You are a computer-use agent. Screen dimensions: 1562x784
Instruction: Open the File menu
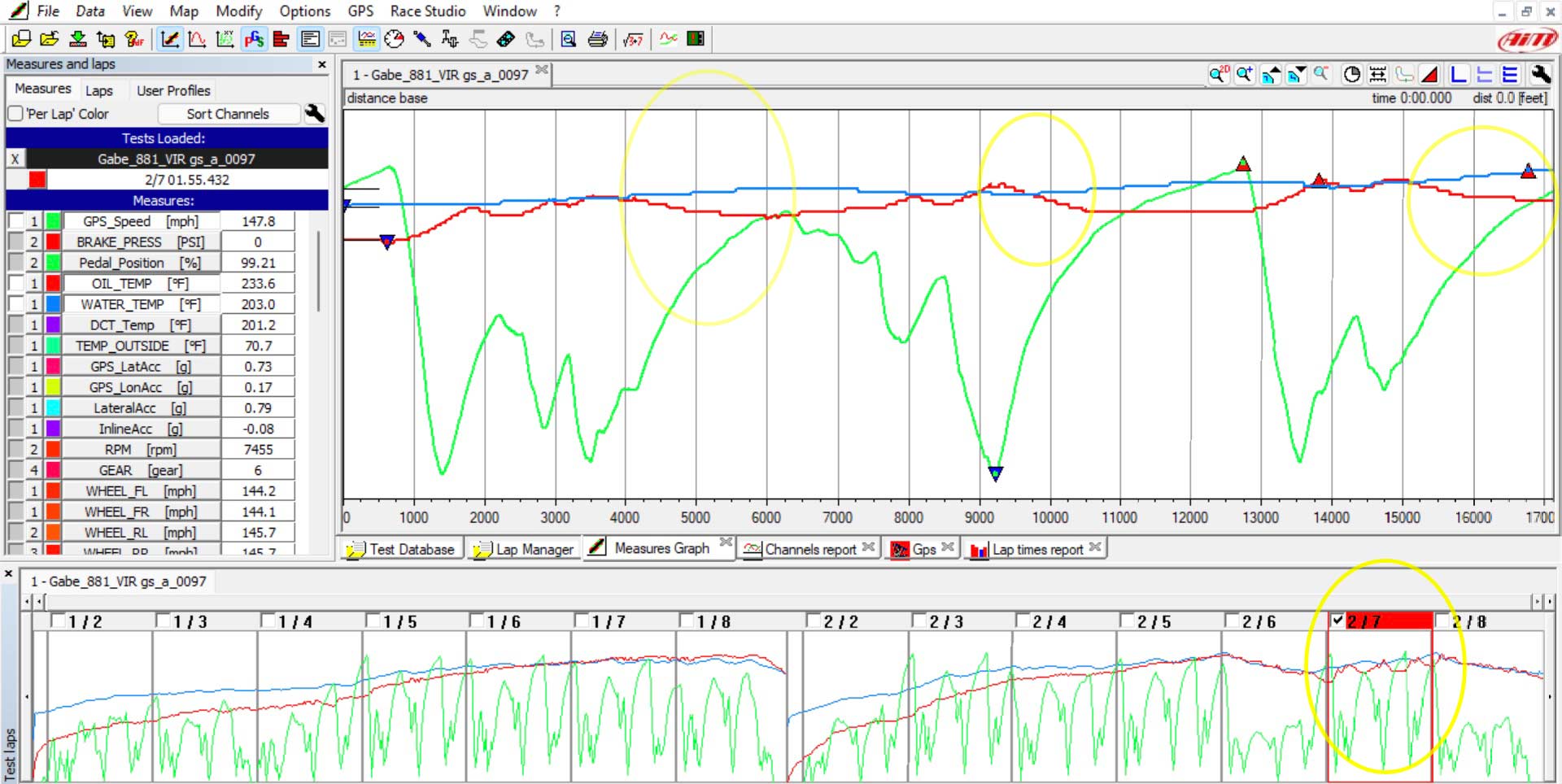point(48,11)
